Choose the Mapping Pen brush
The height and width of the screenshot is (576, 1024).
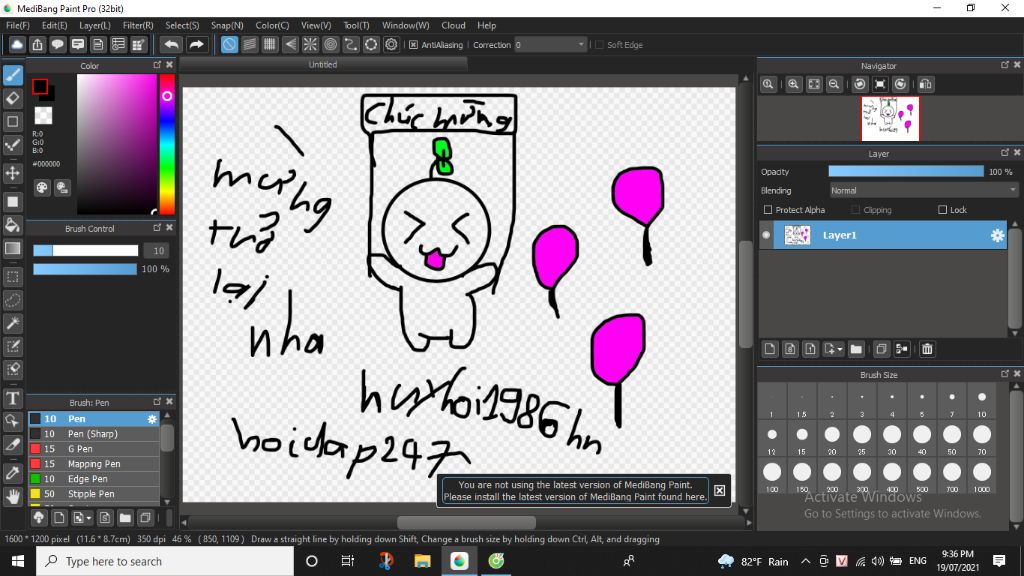coord(93,464)
